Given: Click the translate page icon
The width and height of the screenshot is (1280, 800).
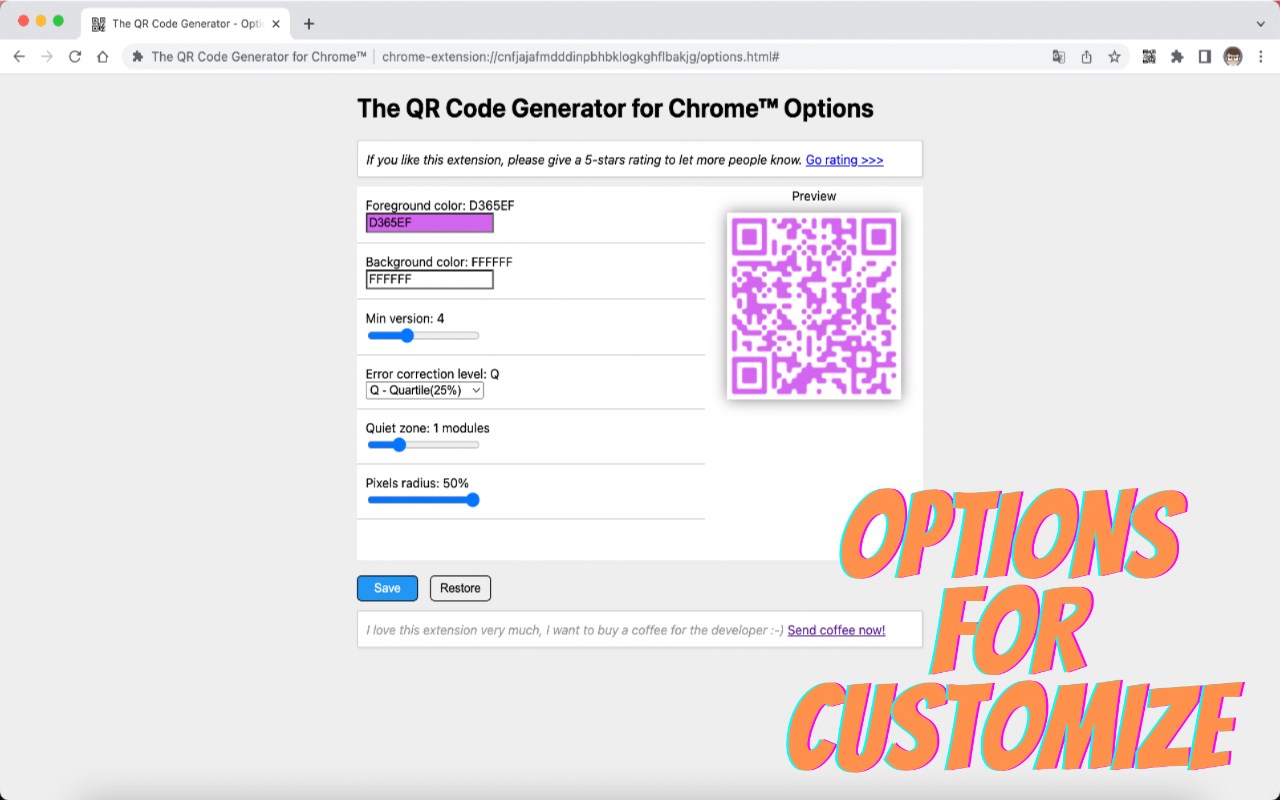Looking at the screenshot, I should pyautogui.click(x=1059, y=57).
